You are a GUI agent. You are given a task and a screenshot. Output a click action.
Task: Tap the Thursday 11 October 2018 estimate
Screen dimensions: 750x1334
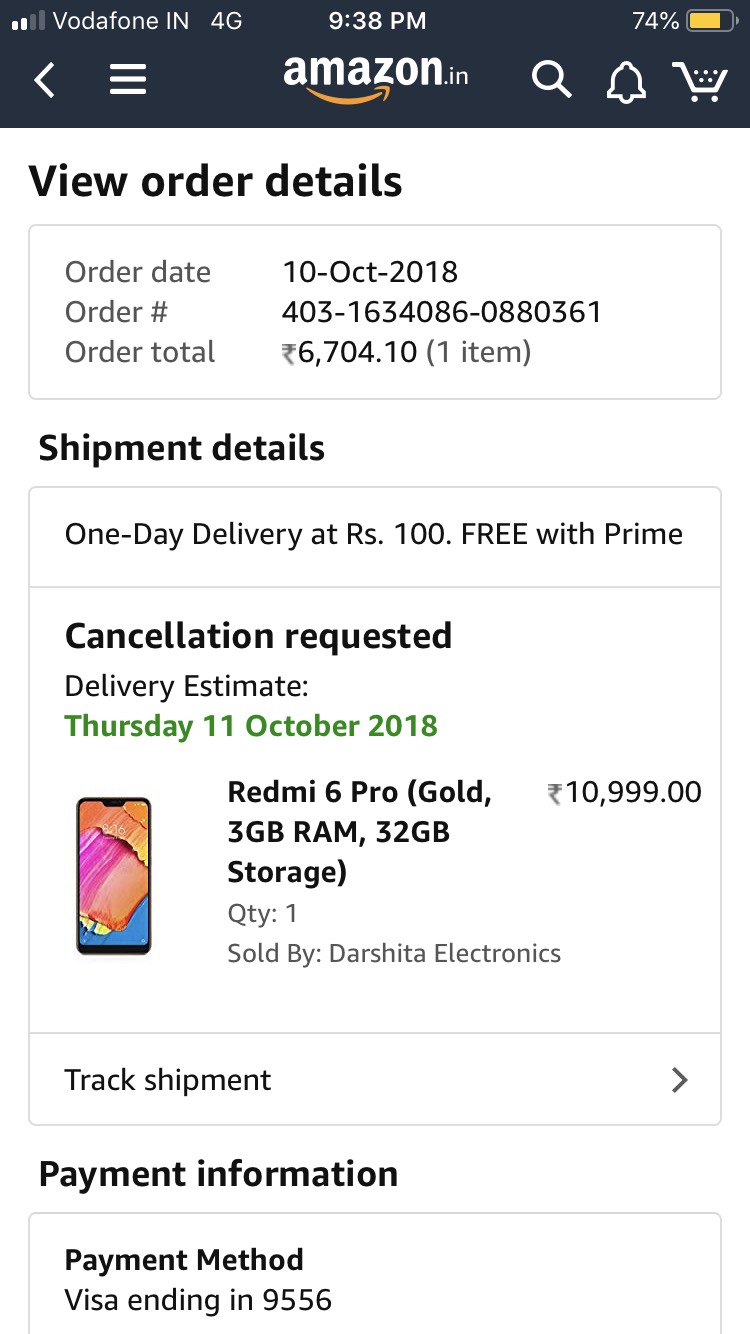pos(251,726)
